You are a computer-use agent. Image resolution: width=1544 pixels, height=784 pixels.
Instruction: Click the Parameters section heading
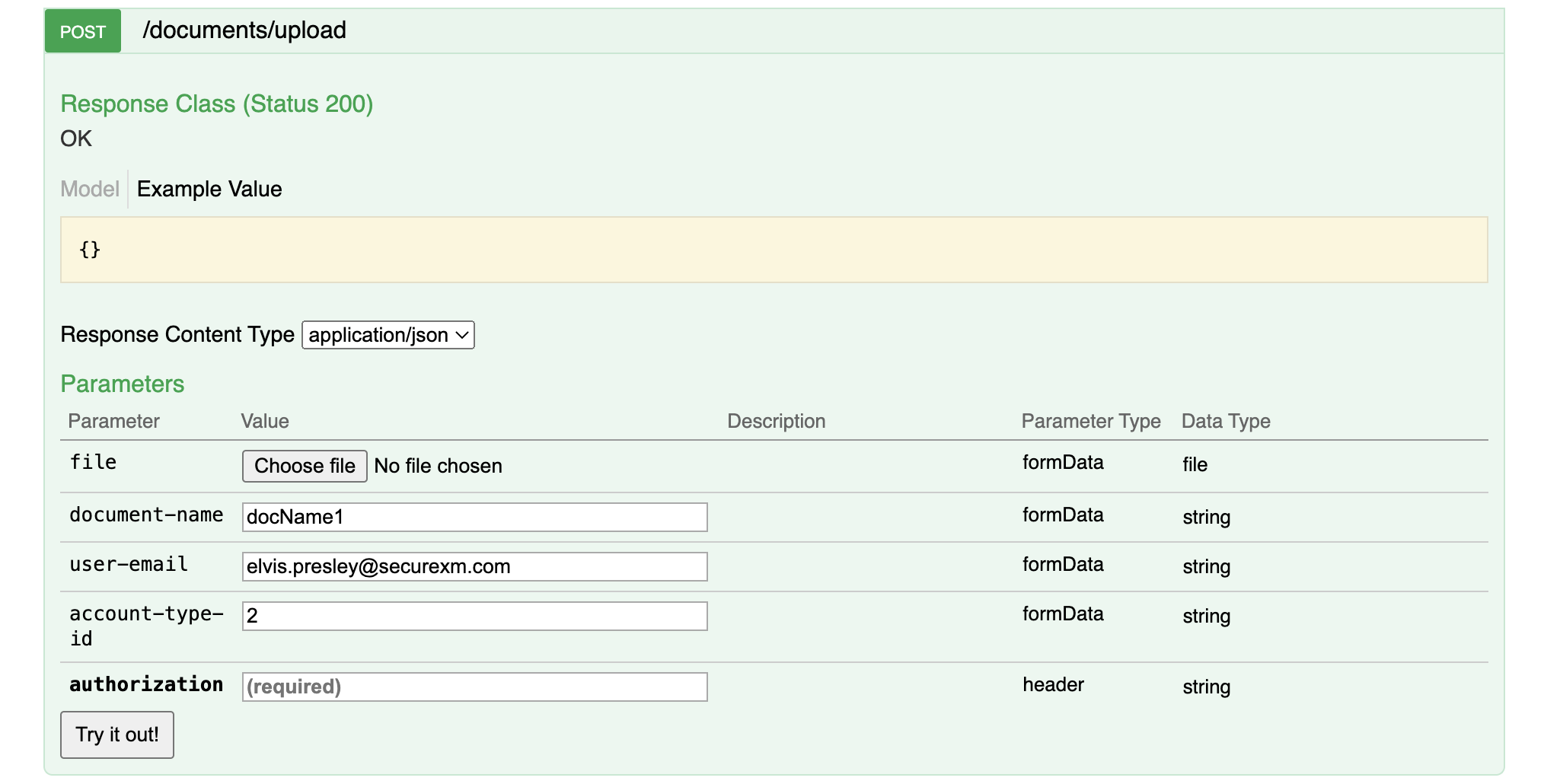[122, 384]
